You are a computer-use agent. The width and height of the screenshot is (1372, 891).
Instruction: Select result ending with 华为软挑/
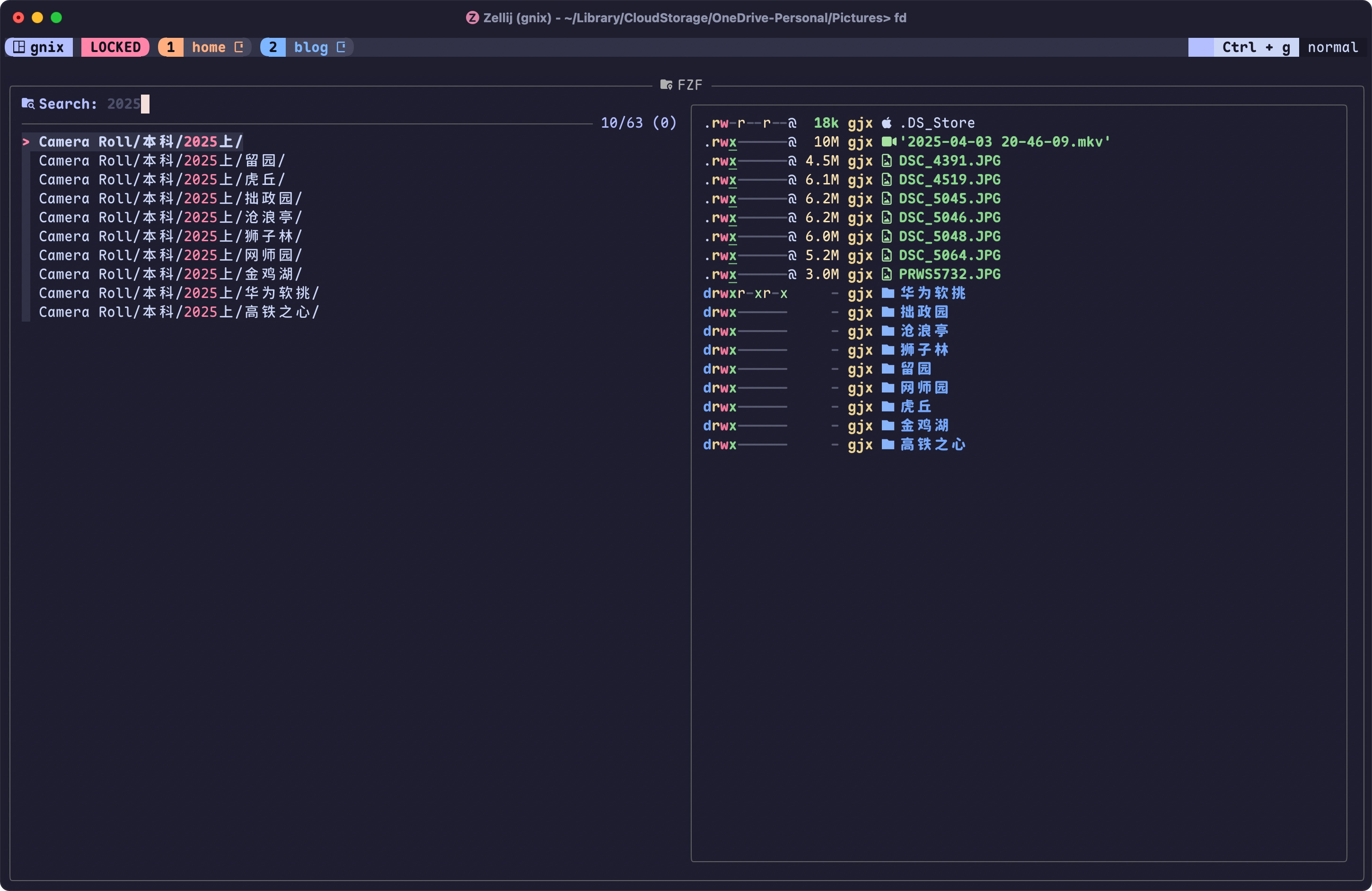coord(179,293)
